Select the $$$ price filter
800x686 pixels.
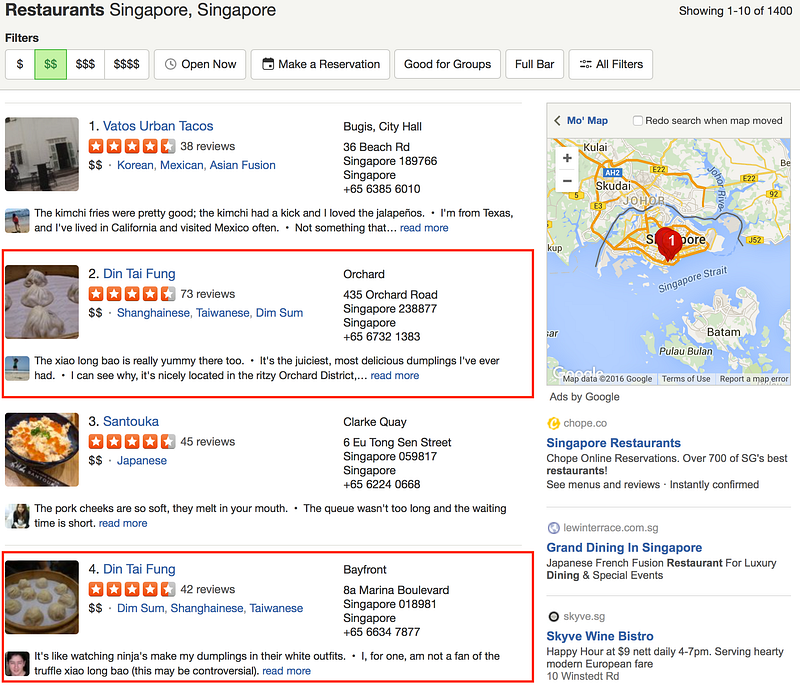click(x=85, y=64)
